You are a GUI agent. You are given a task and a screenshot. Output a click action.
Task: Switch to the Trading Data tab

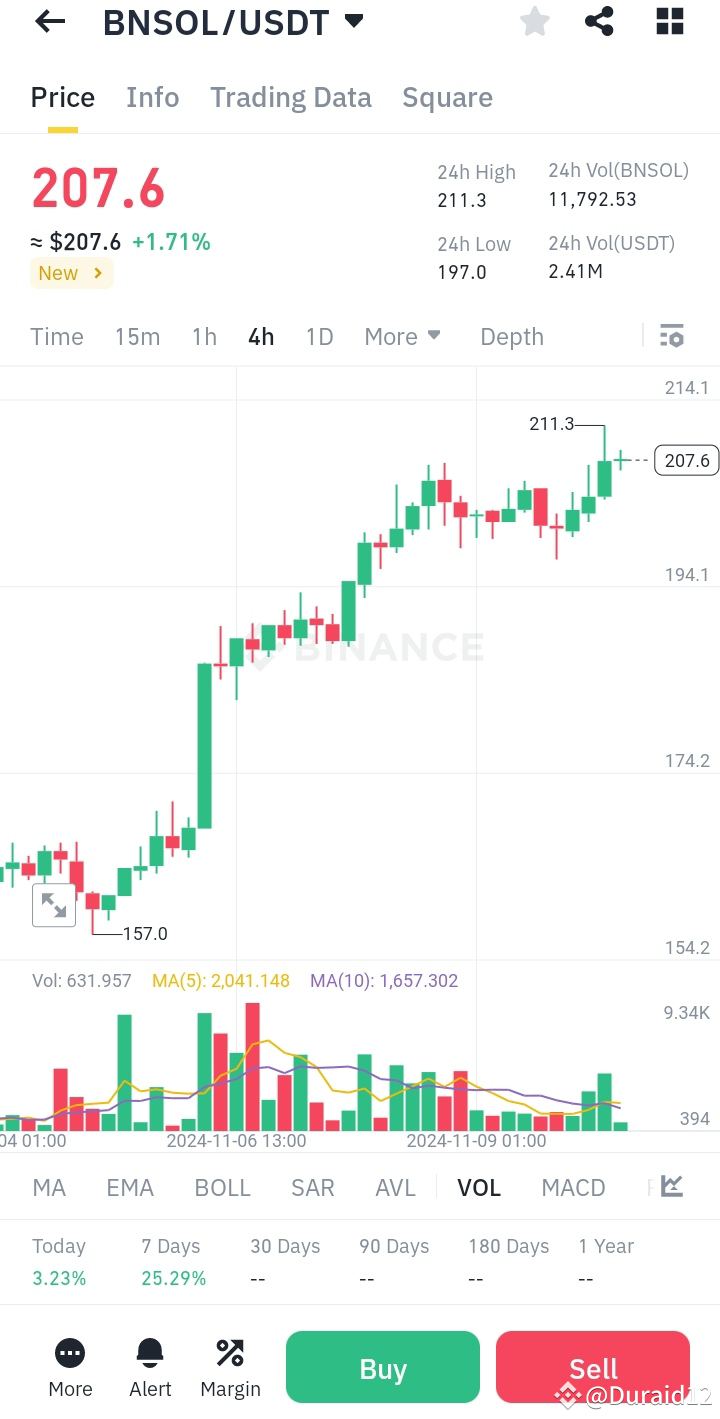click(x=291, y=97)
